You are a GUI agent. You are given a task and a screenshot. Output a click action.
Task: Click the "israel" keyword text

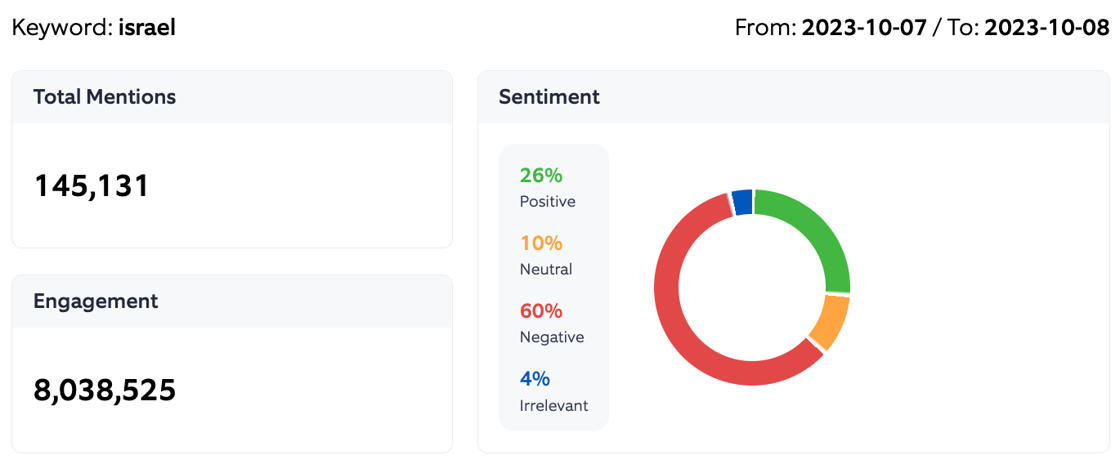[146, 27]
